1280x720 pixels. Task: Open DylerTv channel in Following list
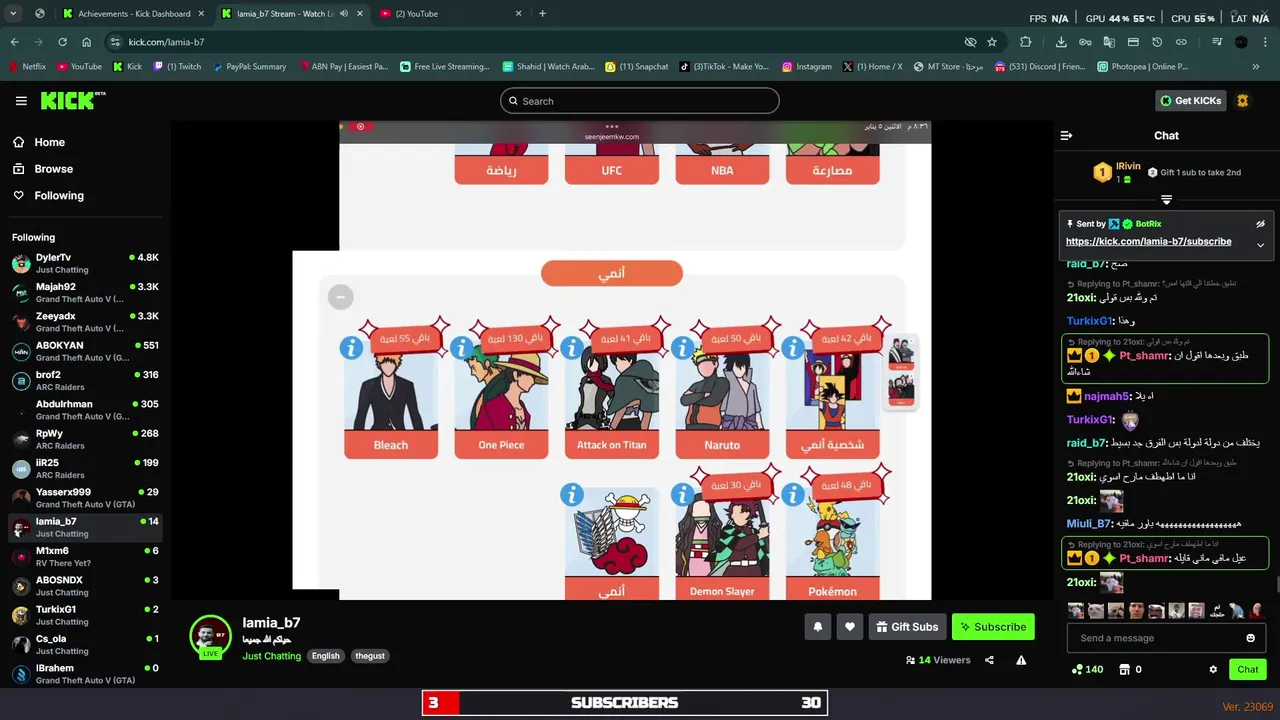click(85, 263)
